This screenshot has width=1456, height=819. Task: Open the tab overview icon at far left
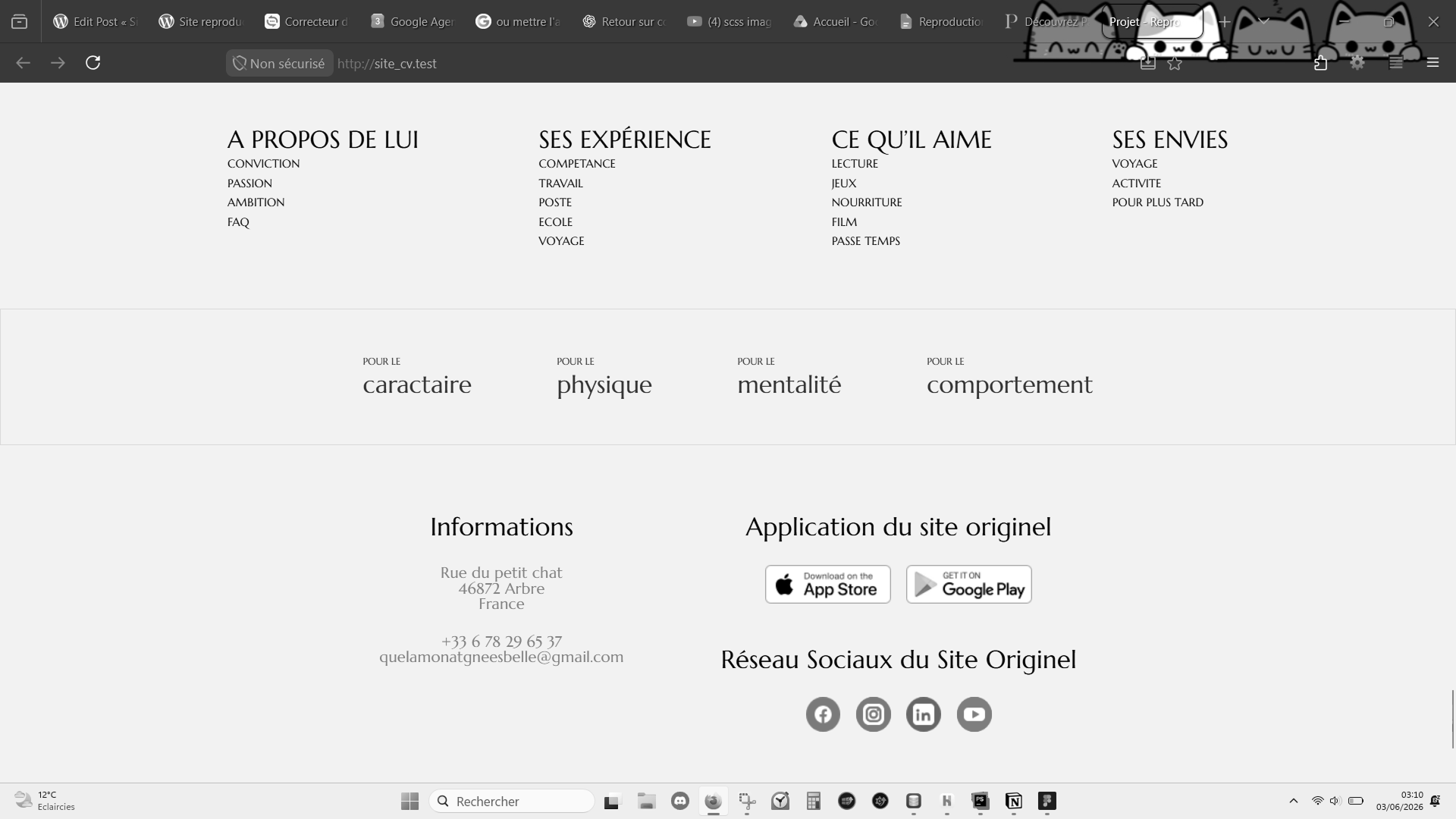click(20, 22)
